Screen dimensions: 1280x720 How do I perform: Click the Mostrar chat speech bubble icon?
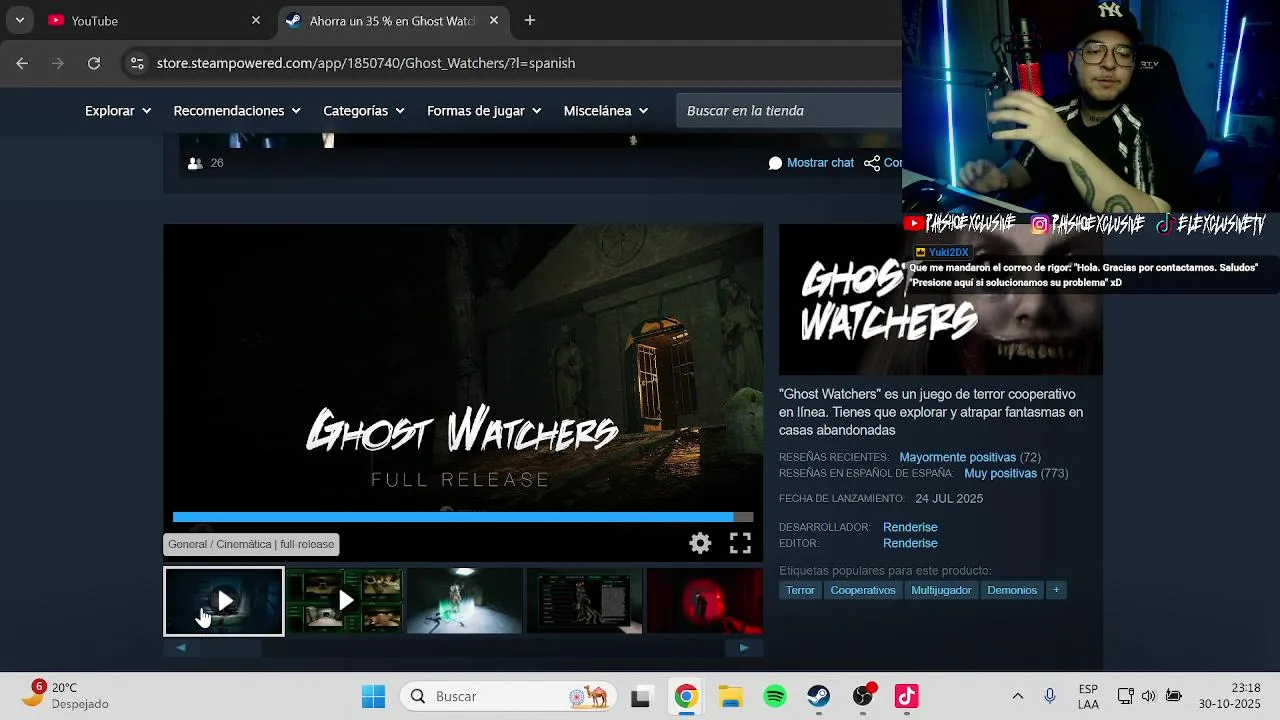tap(775, 163)
